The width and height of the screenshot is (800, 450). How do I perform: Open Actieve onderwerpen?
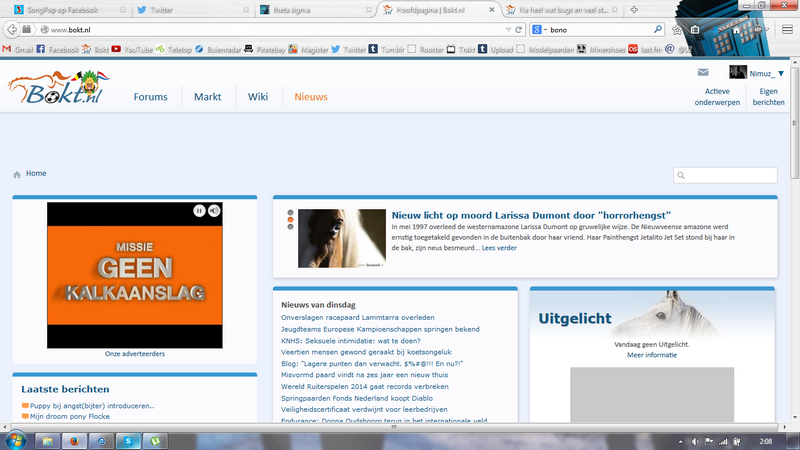tap(717, 97)
